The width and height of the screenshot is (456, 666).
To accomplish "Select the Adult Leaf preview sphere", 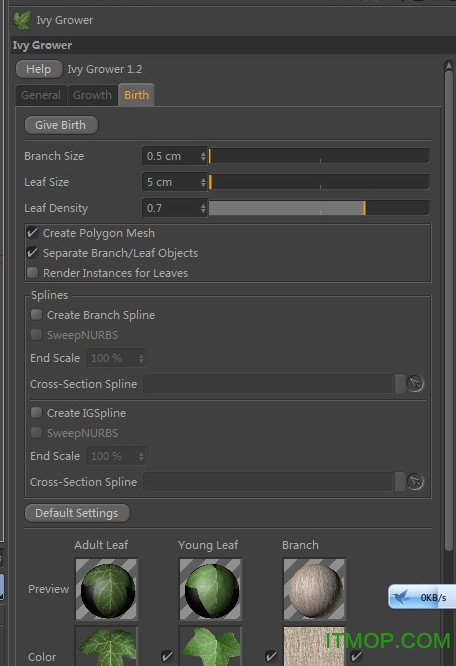I will (106, 589).
